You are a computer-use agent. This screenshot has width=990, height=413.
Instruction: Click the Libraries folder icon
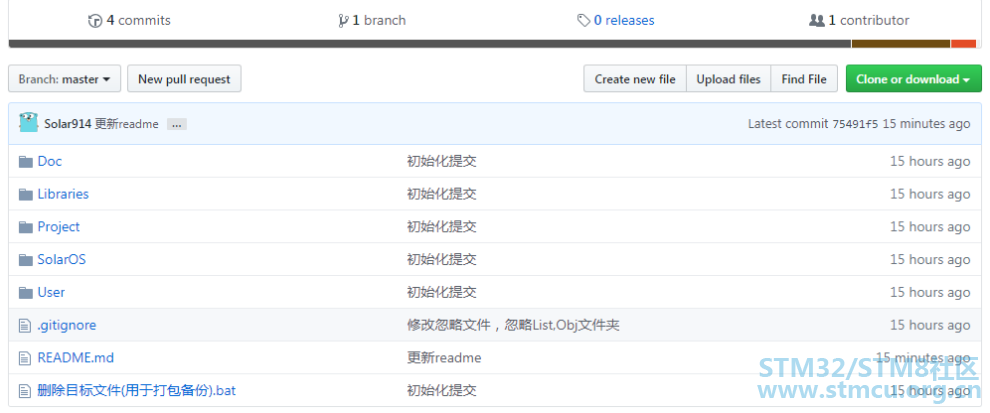25,195
